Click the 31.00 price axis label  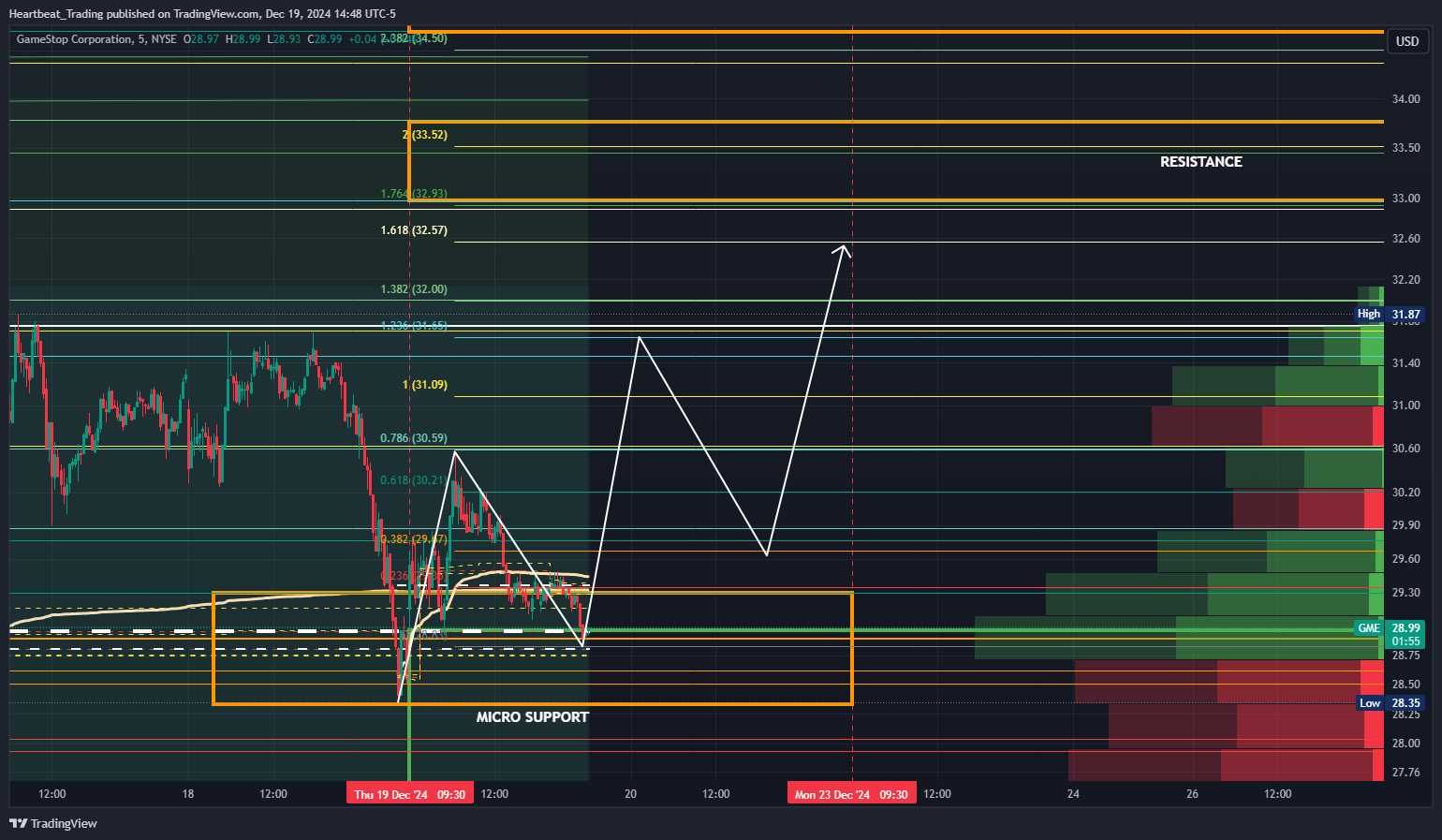tap(1406, 405)
